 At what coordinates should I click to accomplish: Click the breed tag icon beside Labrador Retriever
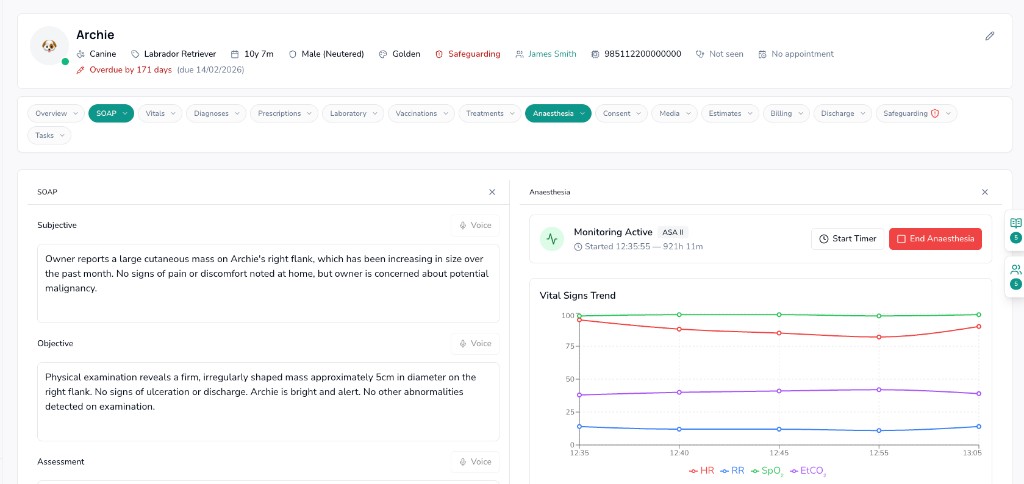(x=135, y=54)
